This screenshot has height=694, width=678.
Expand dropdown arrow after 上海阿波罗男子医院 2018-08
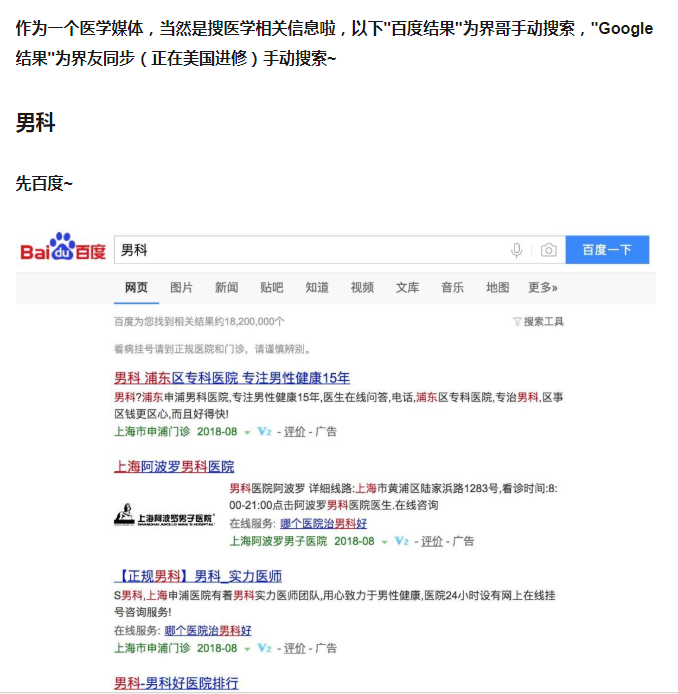pyautogui.click(x=385, y=542)
